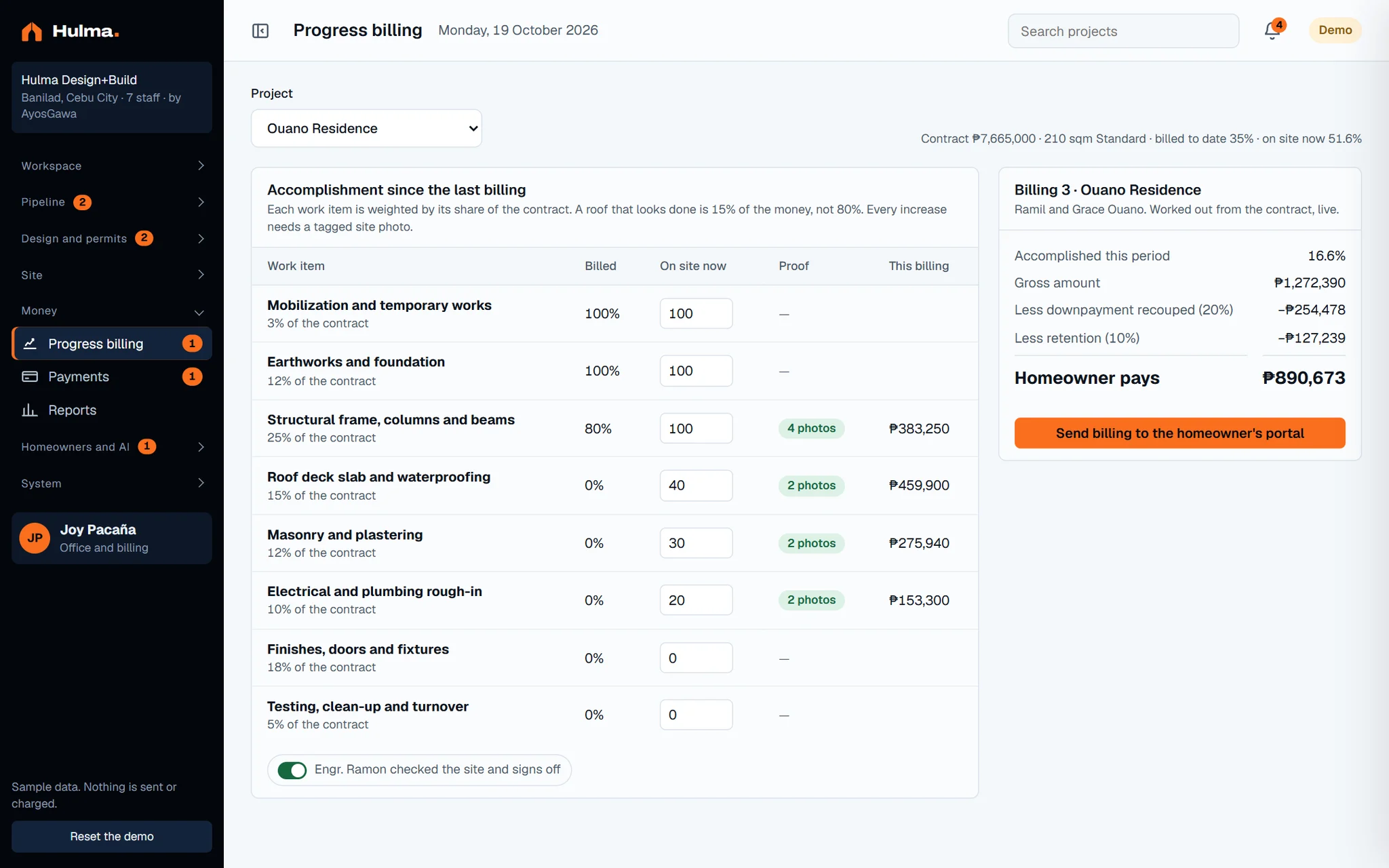Send billing to the homeowner's portal
The height and width of the screenshot is (868, 1389).
click(1179, 433)
